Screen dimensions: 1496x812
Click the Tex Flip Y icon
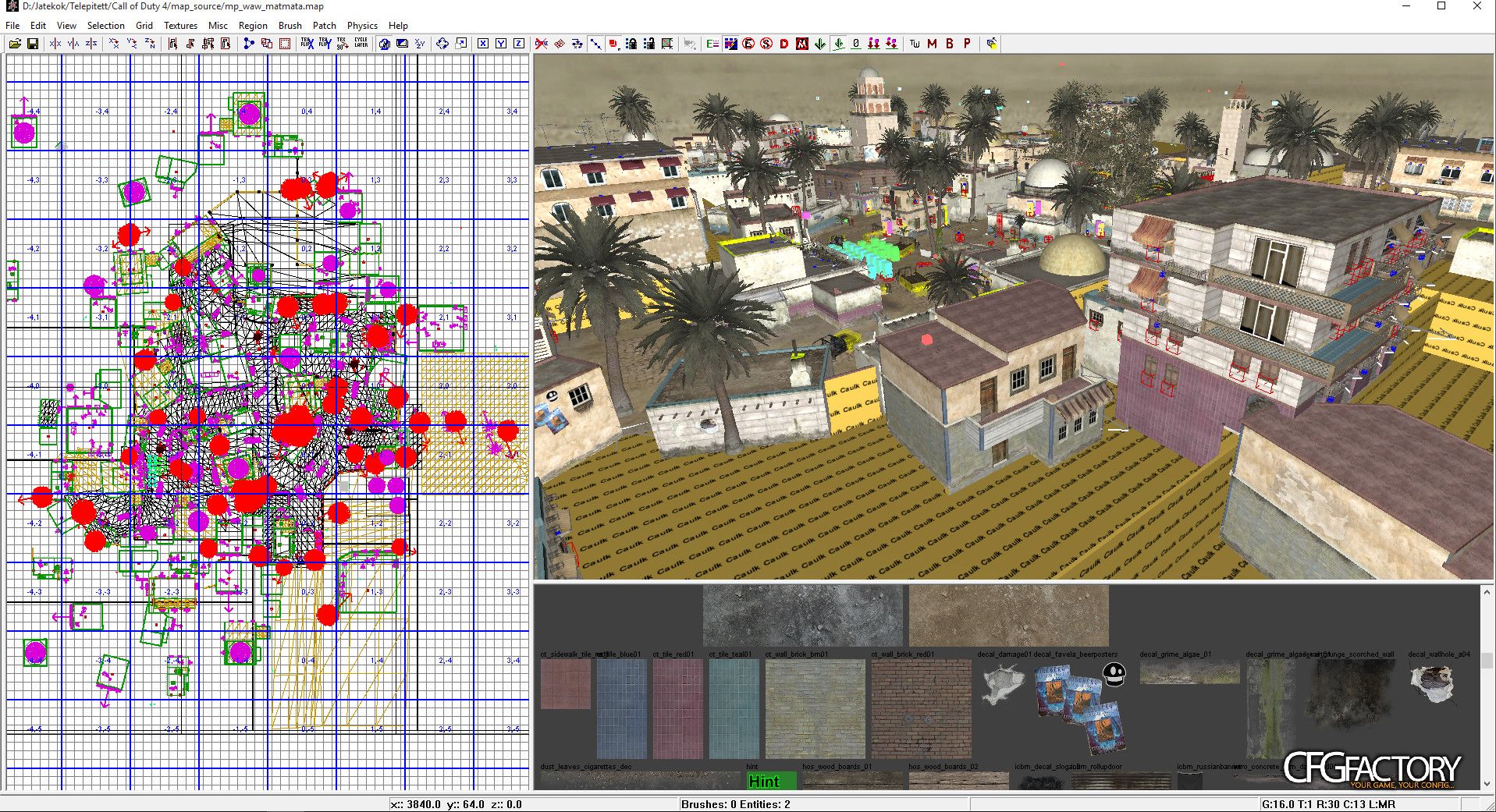coord(325,44)
